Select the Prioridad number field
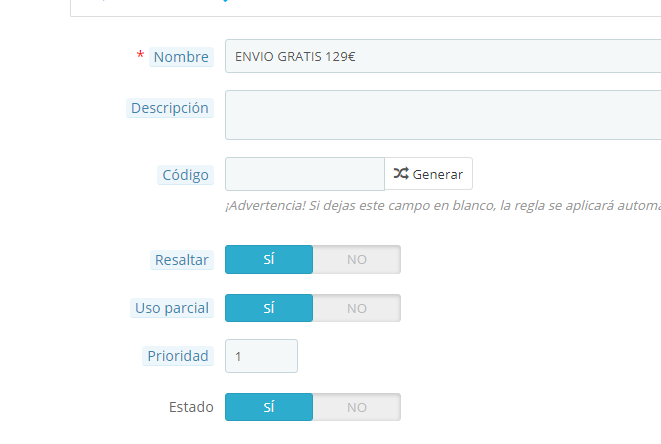This screenshot has height=444, width=661. pyautogui.click(x=261, y=356)
